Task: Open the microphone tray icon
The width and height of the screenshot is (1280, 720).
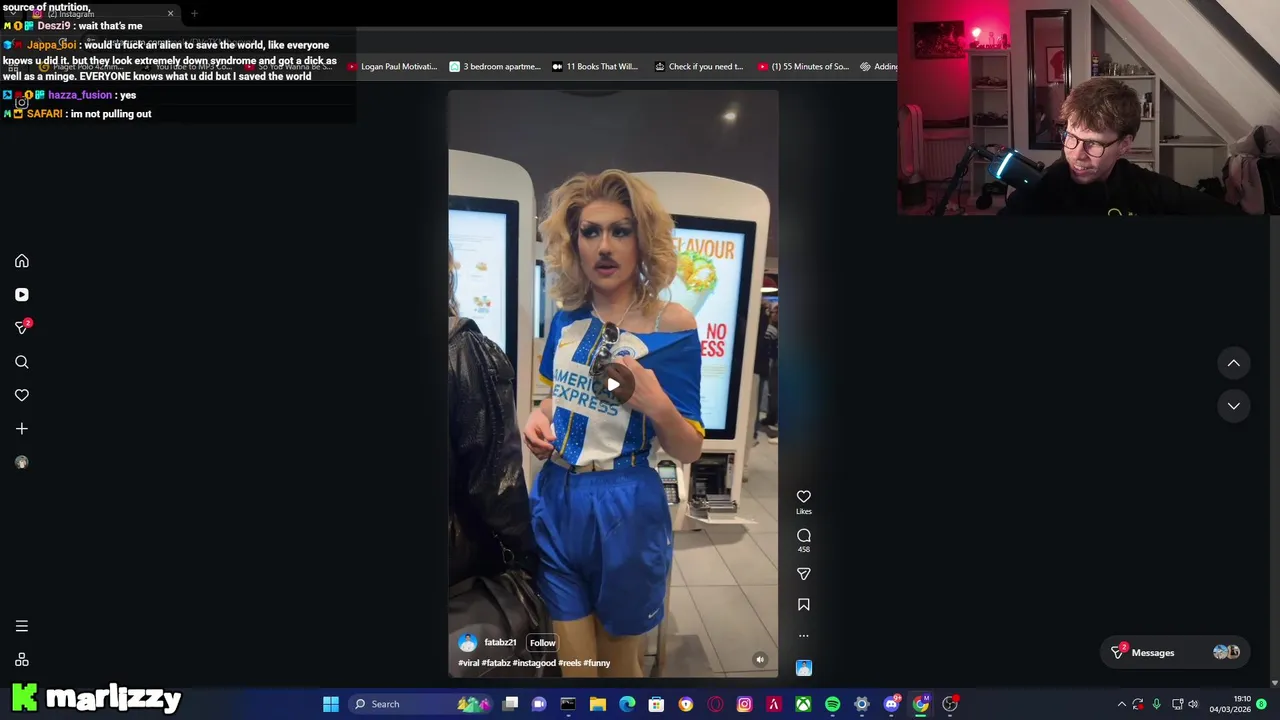Action: point(1157,704)
